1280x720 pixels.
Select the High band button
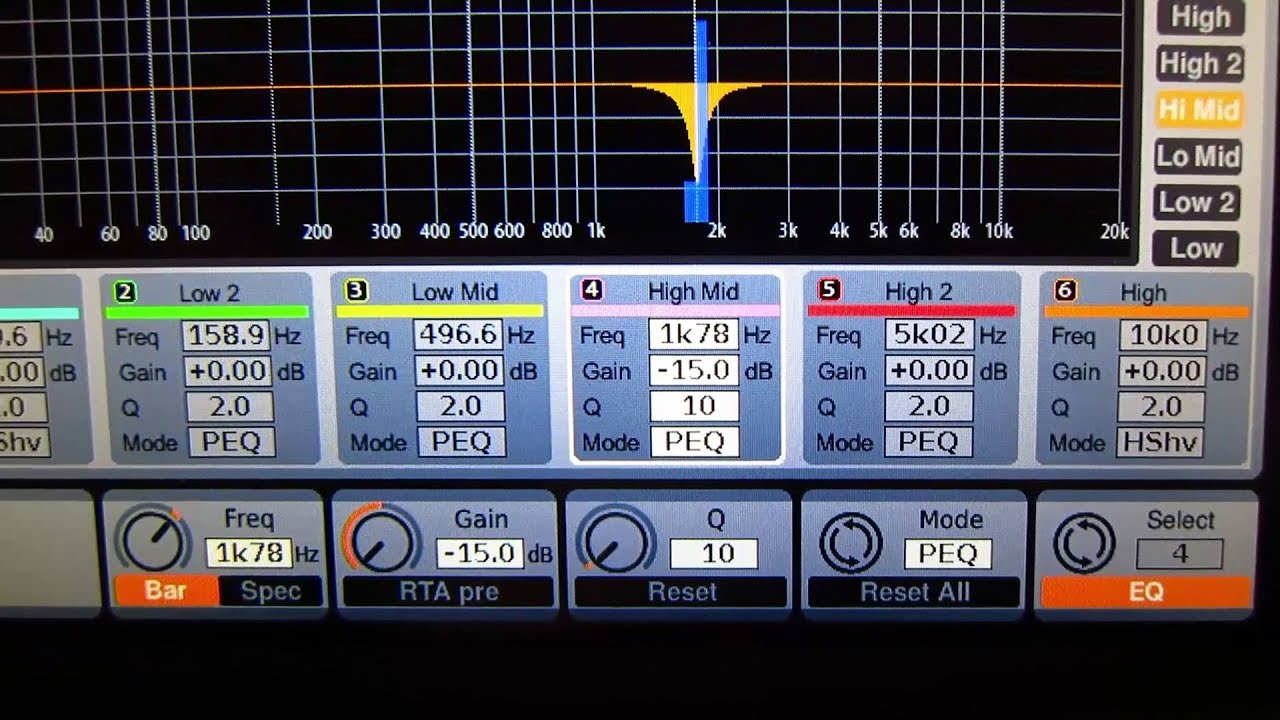point(1199,17)
